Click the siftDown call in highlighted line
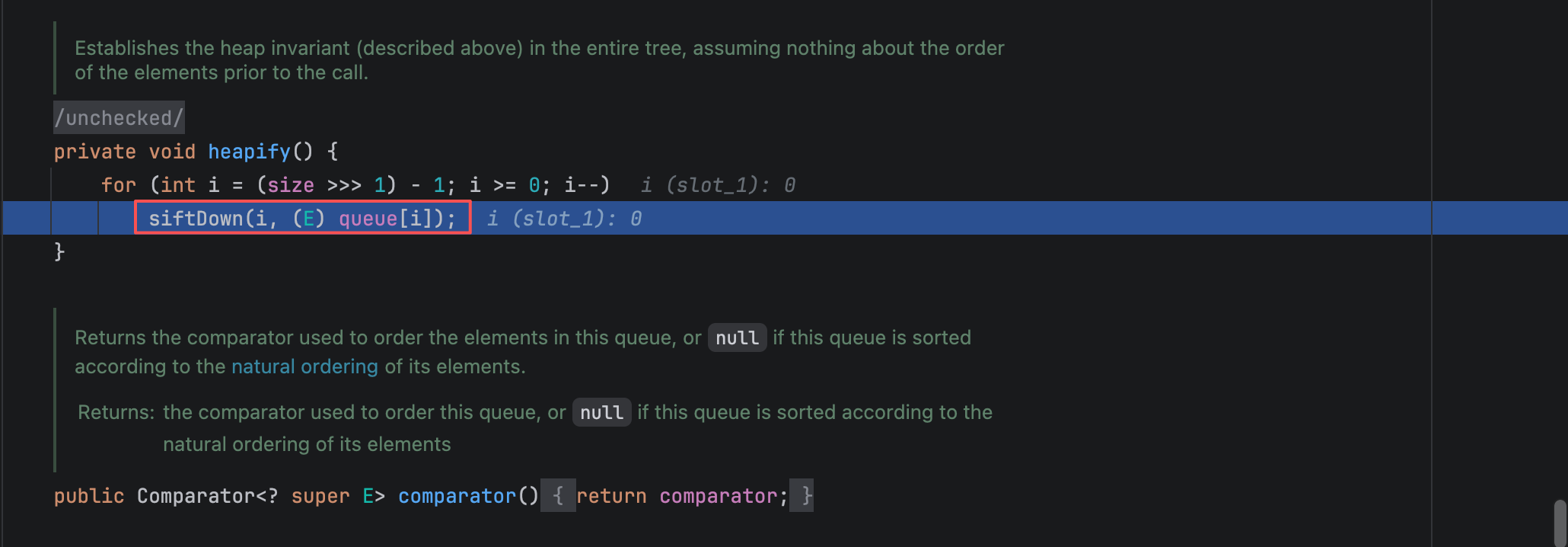1568x547 pixels. point(196,219)
